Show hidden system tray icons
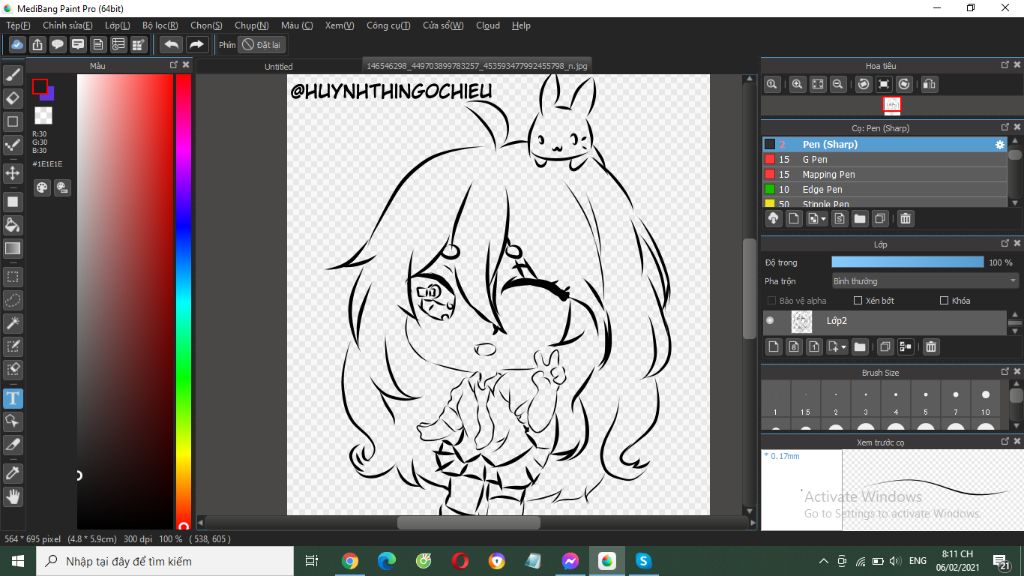This screenshot has height=576, width=1024. (x=823, y=561)
